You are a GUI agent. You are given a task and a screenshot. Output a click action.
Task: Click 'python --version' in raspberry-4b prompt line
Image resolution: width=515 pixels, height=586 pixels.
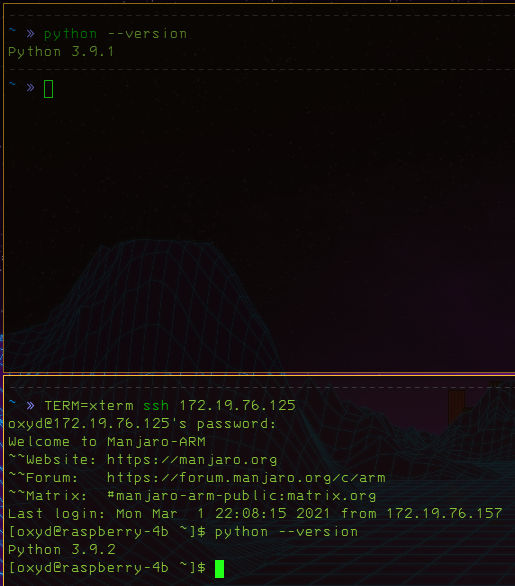(287, 532)
